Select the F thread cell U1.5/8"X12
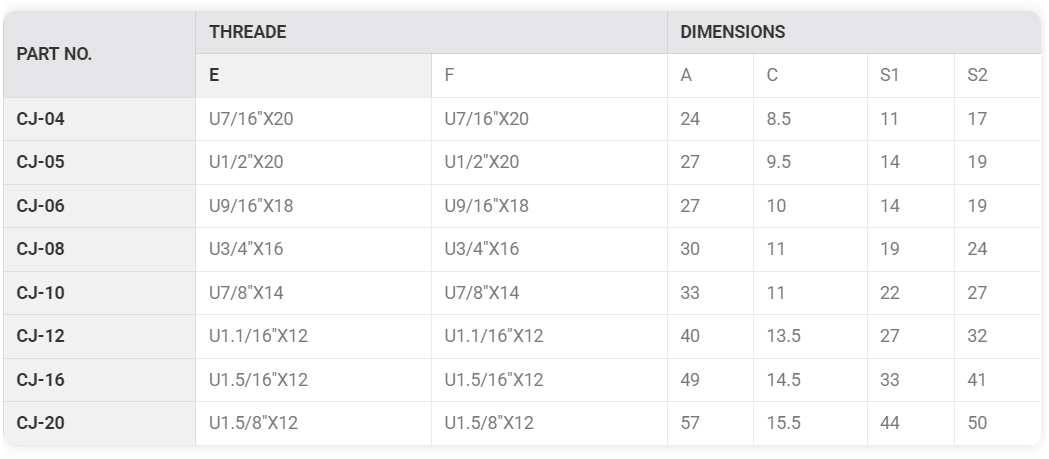 (549, 423)
